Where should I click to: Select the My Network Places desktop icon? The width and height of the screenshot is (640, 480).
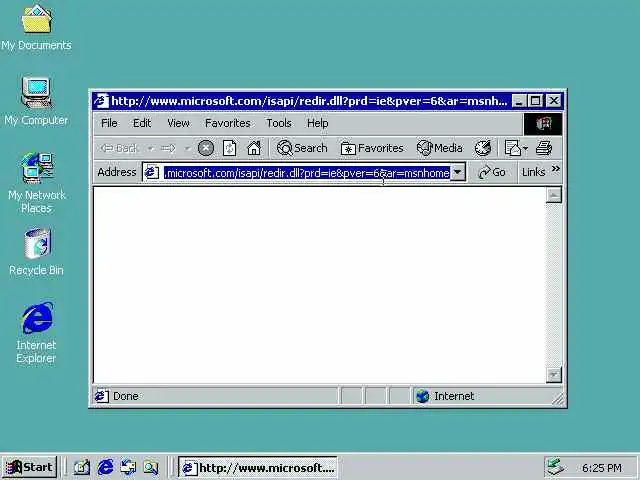36,183
